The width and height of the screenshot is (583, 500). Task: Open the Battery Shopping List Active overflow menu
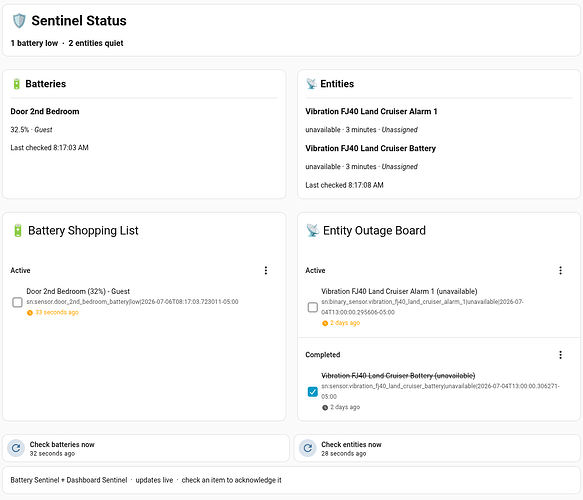click(265, 271)
